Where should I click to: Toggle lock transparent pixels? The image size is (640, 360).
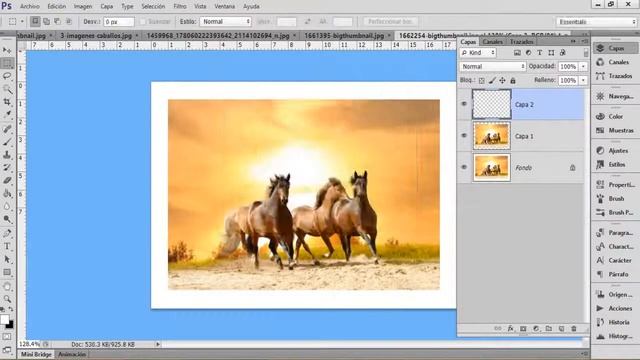tap(482, 80)
